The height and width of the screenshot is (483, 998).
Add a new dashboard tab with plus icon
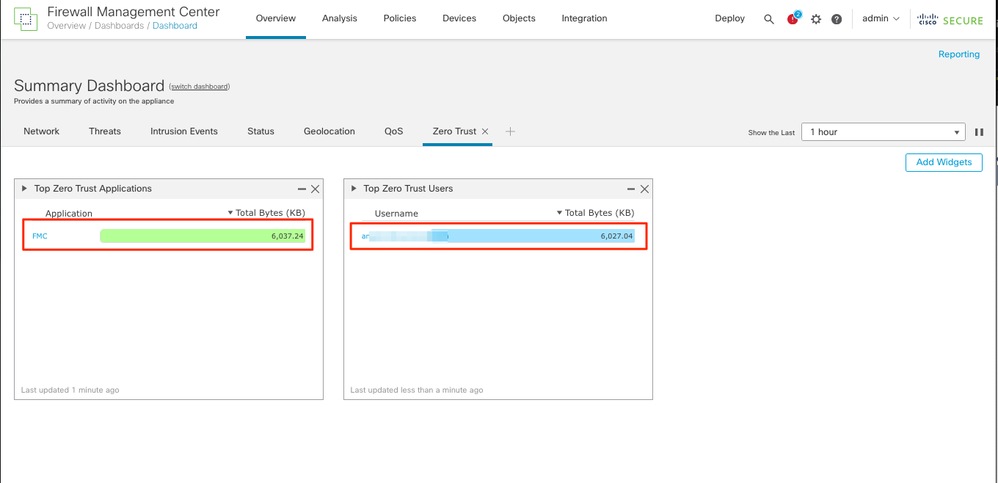coord(510,131)
